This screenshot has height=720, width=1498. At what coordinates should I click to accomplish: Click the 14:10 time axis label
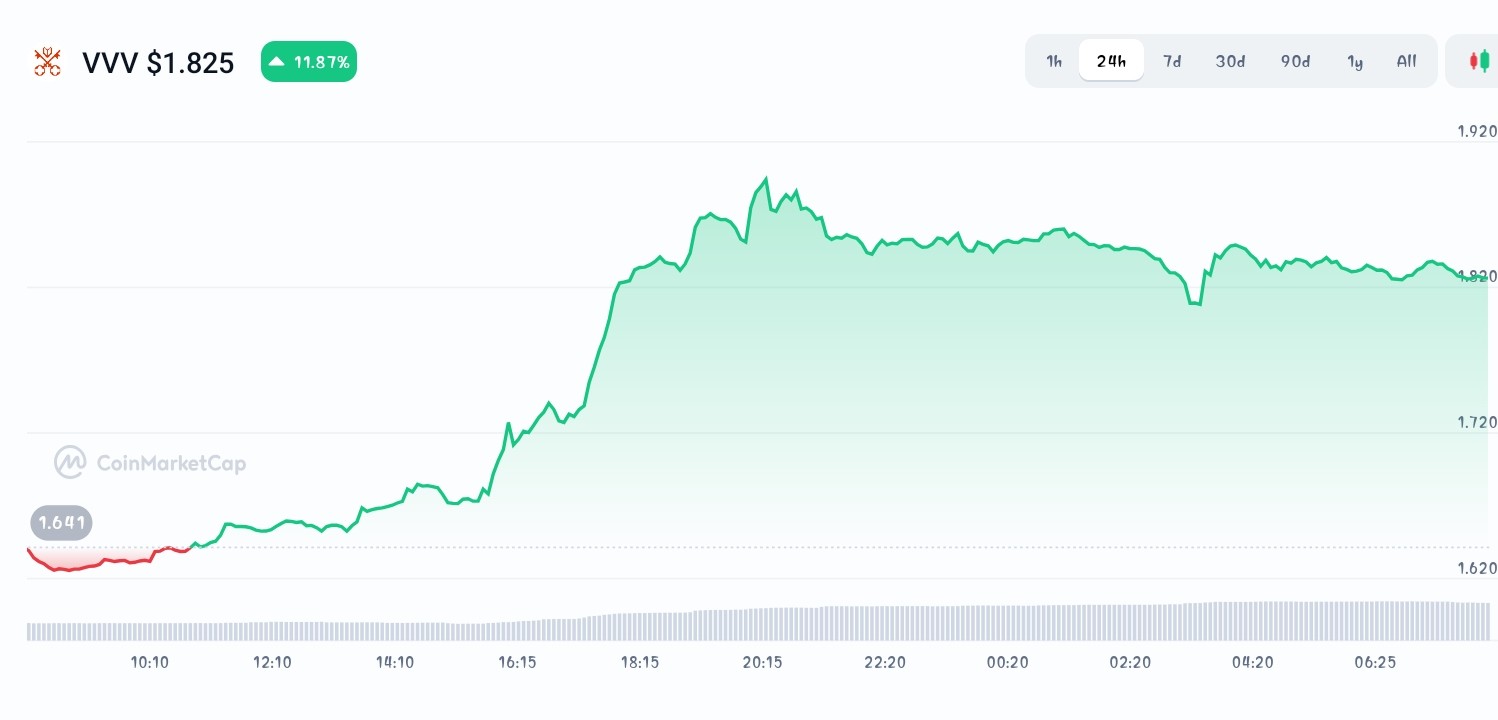tap(395, 662)
